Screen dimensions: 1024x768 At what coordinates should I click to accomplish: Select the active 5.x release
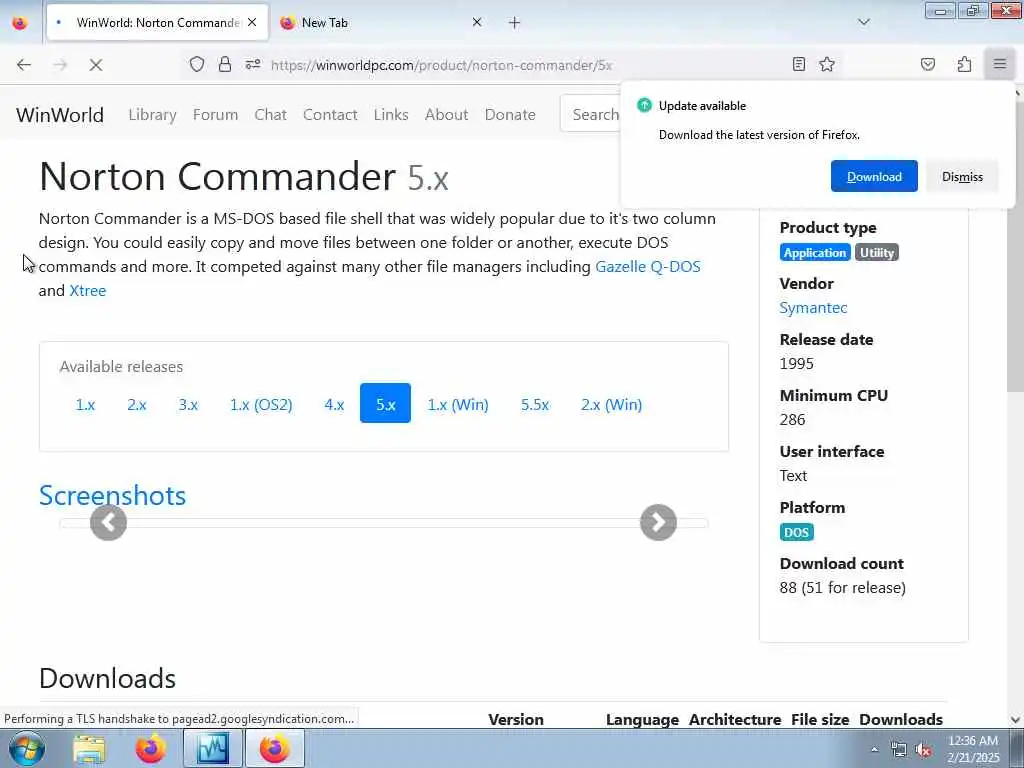(x=385, y=403)
